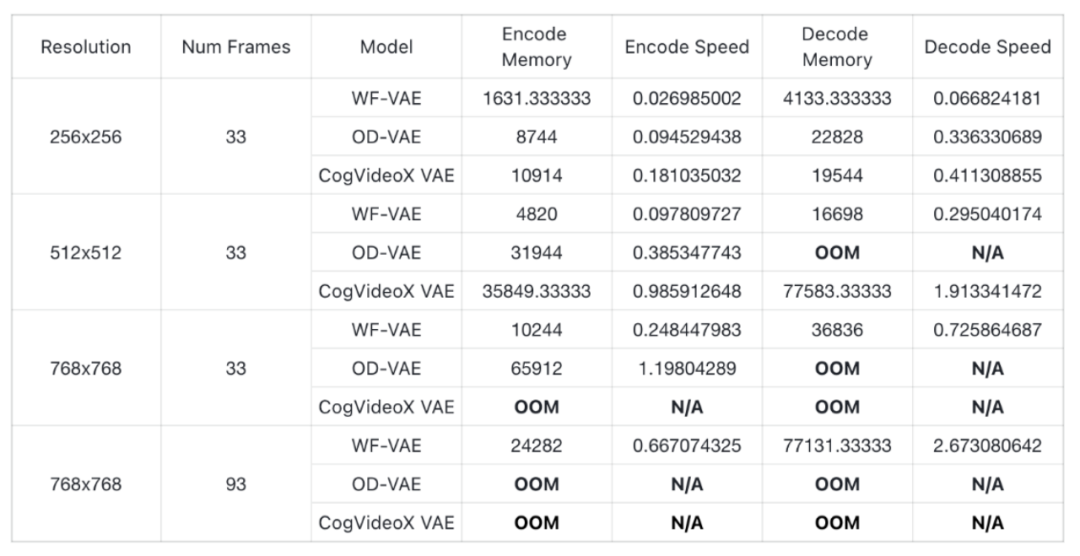Viewport: 1080px width, 556px height.
Task: Select the value 0.026985002
Action: pos(687,99)
